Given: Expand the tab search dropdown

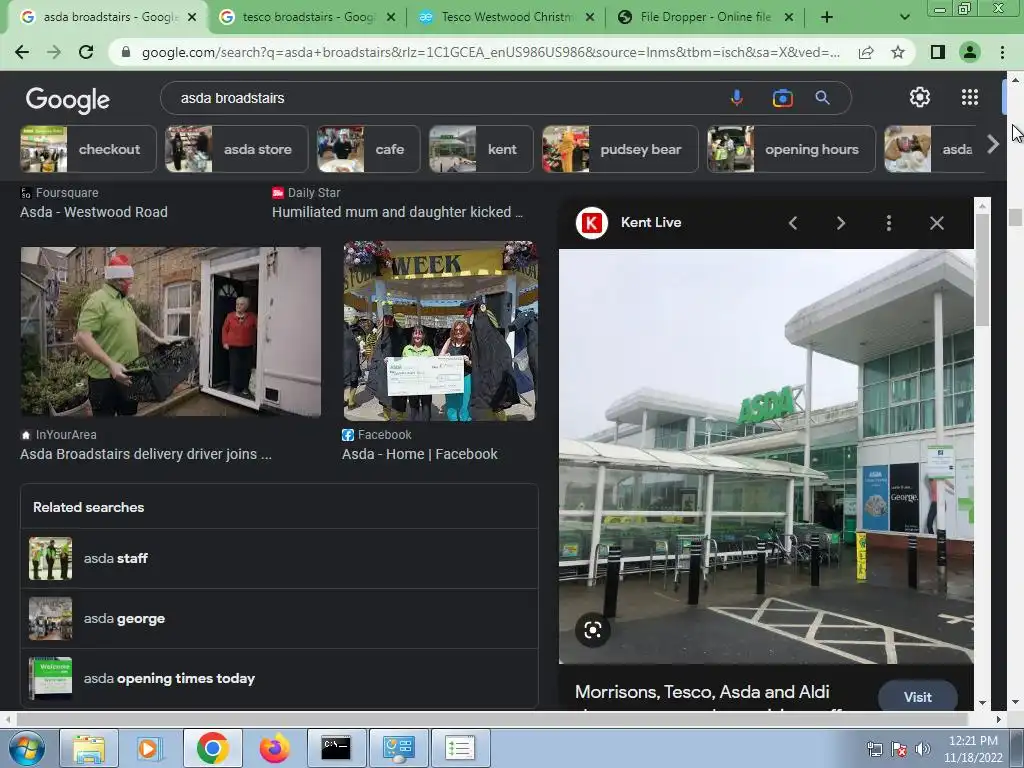Looking at the screenshot, I should click(x=904, y=18).
